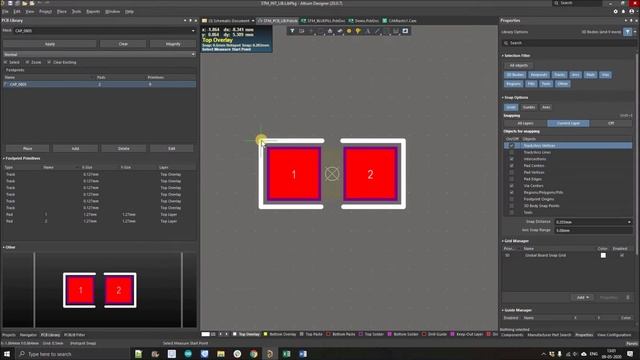Collapse the Footprint Primitives section
The width and height of the screenshot is (640, 360).
coord(4,158)
